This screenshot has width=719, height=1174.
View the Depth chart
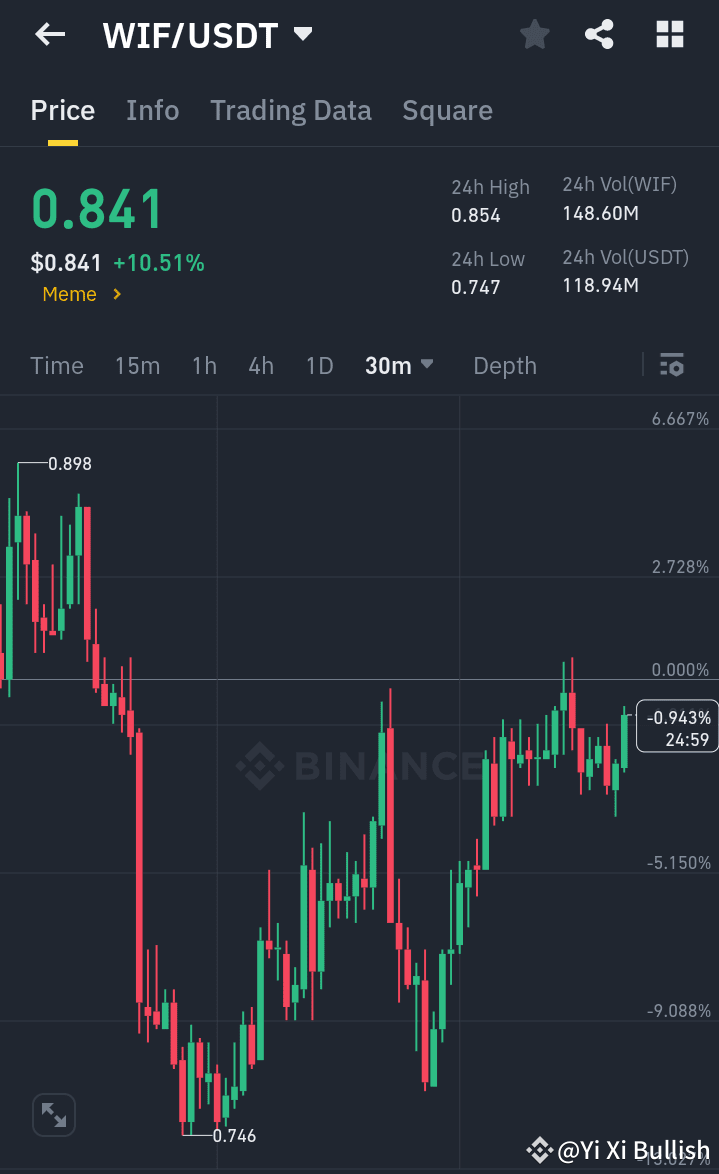point(504,366)
